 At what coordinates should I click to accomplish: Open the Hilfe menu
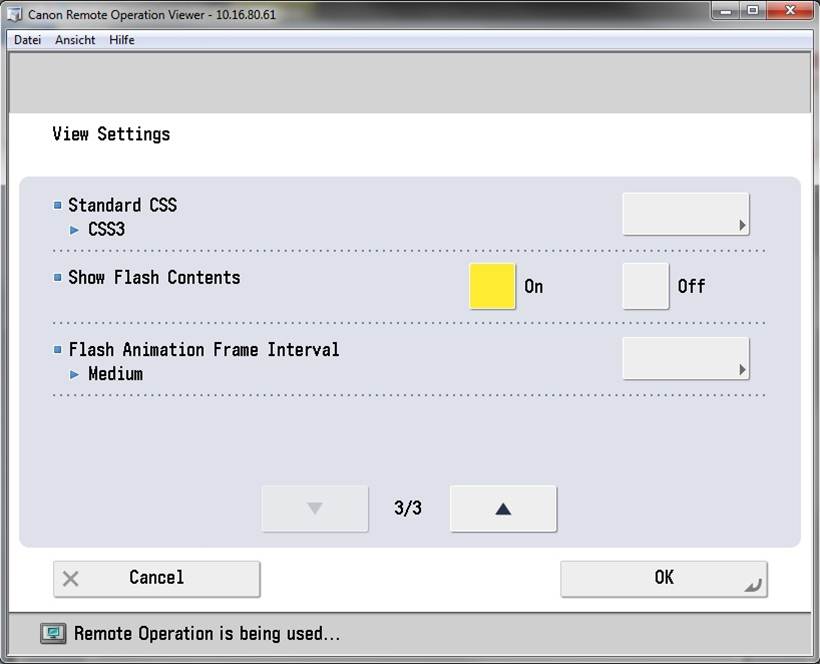122,40
